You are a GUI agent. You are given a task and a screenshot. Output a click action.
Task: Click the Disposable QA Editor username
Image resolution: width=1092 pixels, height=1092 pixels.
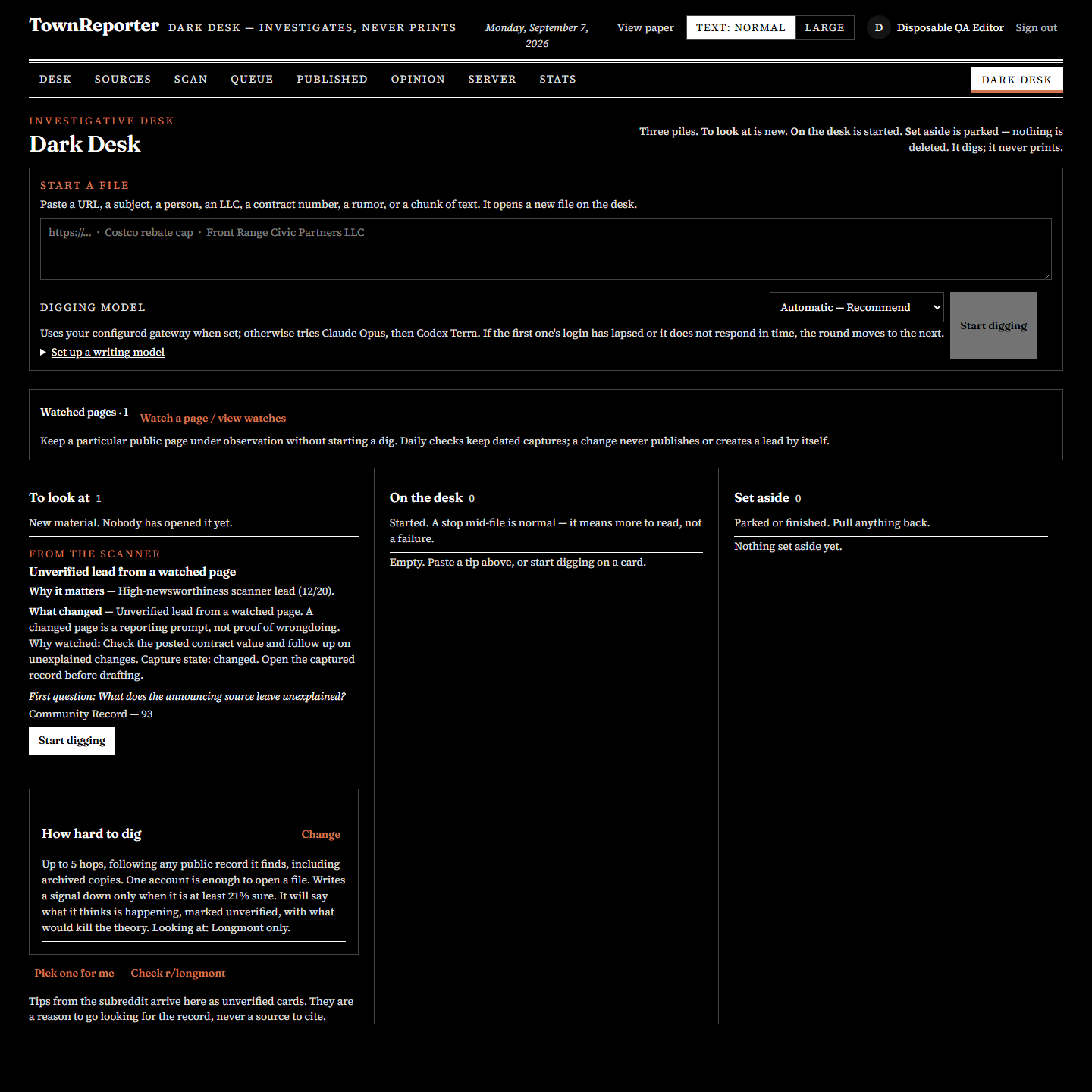pos(950,27)
